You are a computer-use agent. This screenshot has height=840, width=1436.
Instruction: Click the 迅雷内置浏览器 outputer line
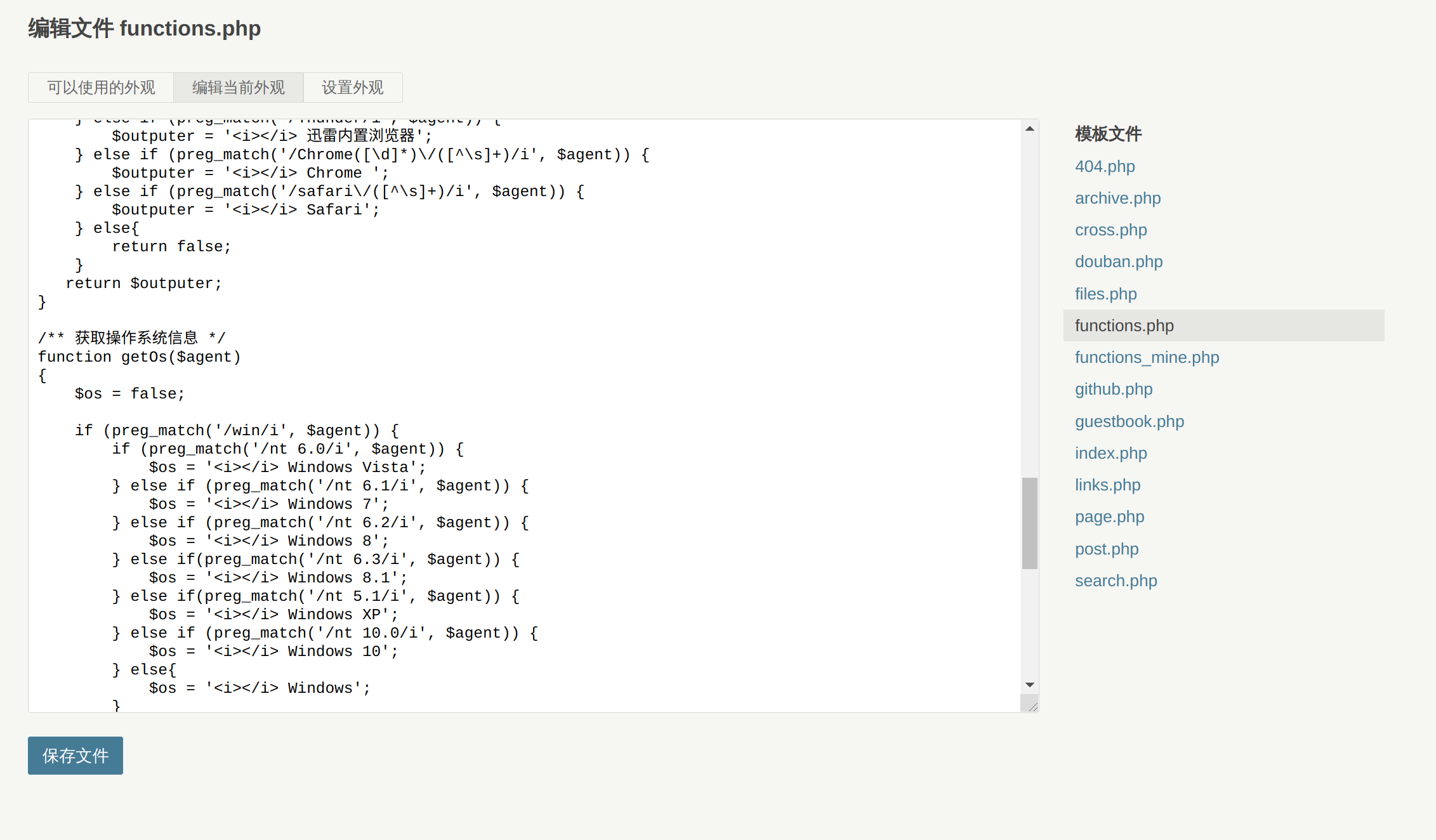[x=272, y=136]
